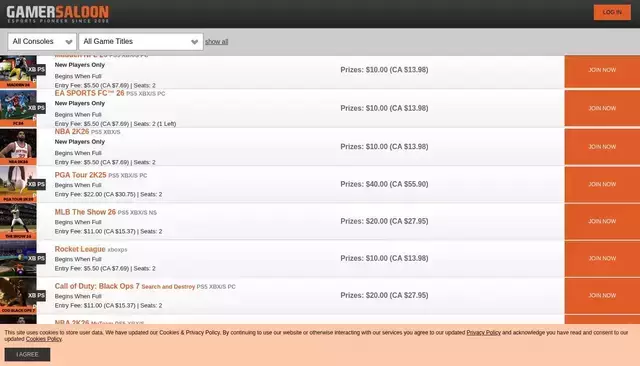Click the PGA Tour 2K25 title link
Screen dimensions: 640x366
(x=80, y=175)
